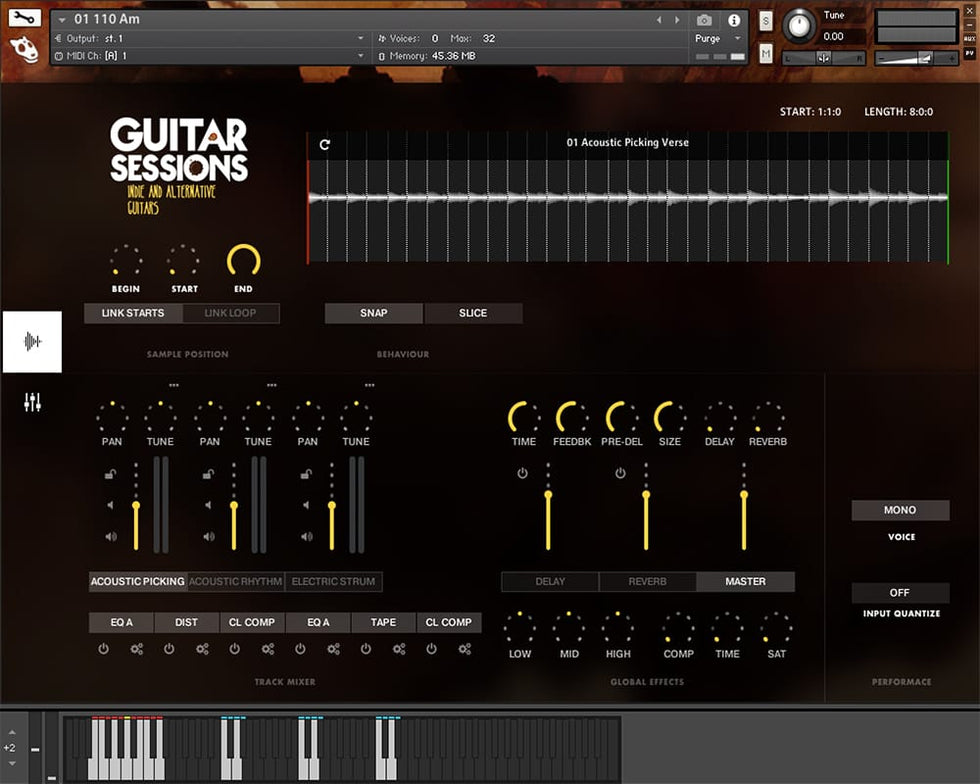Viewport: 980px width, 784px height.
Task: Click the LINK STARTS button
Action: coord(133,313)
